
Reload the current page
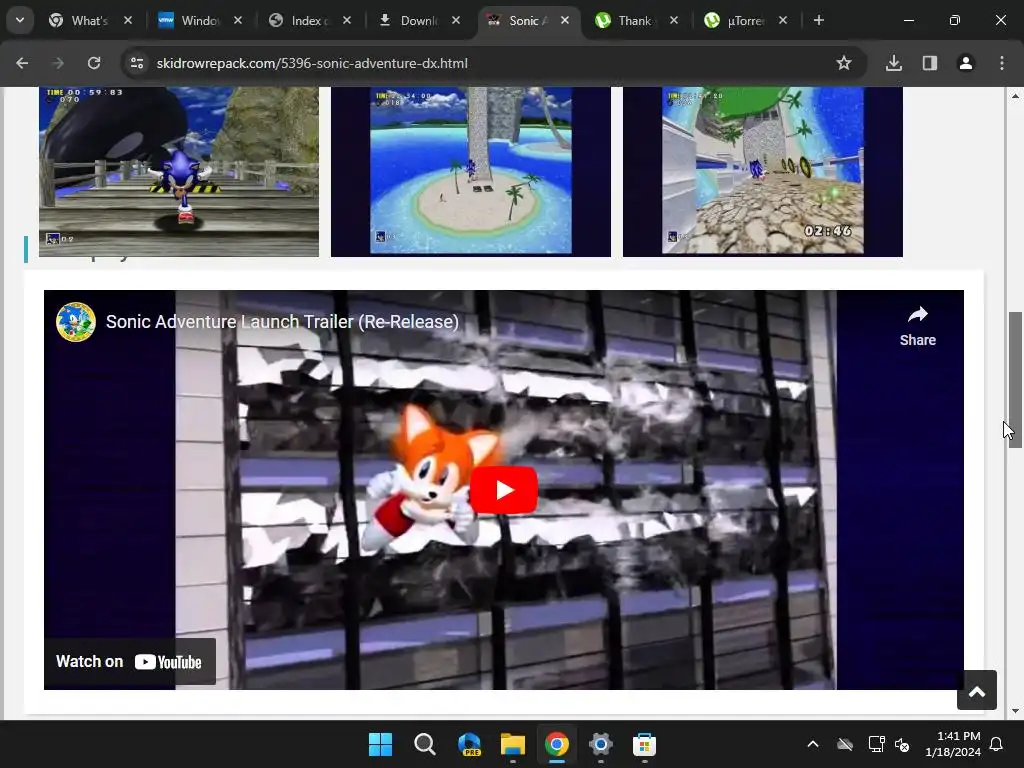(x=94, y=63)
